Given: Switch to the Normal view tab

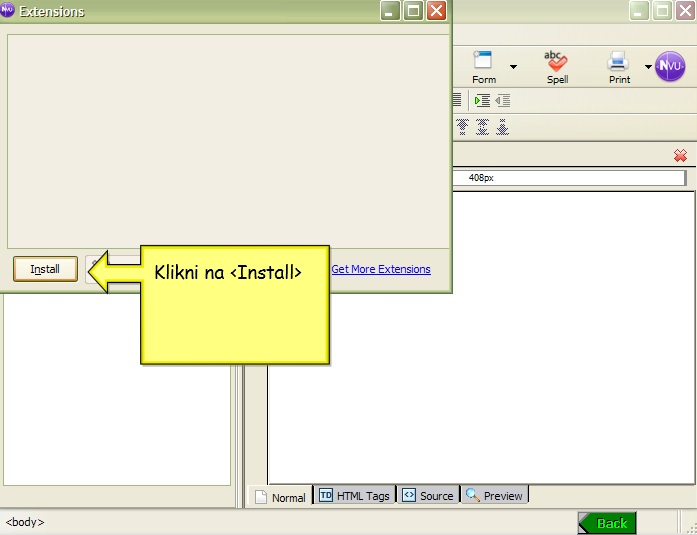Looking at the screenshot, I should tap(280, 496).
